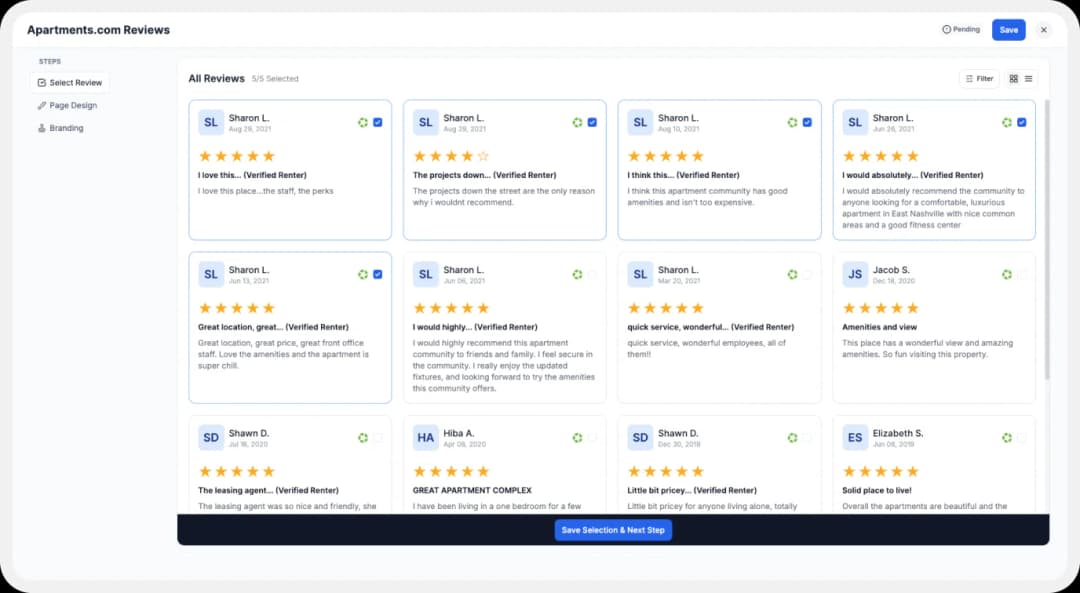Click the Filter icon

tap(969, 78)
